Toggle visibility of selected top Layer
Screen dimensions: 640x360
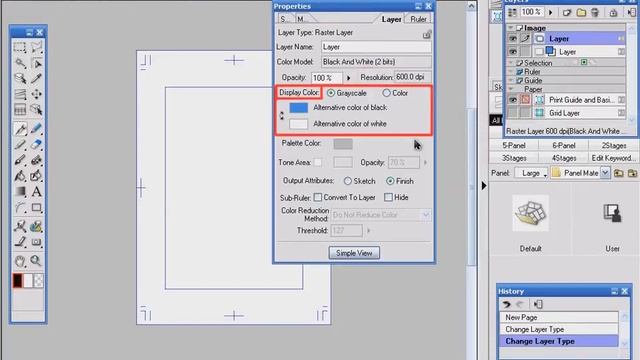click(512, 39)
